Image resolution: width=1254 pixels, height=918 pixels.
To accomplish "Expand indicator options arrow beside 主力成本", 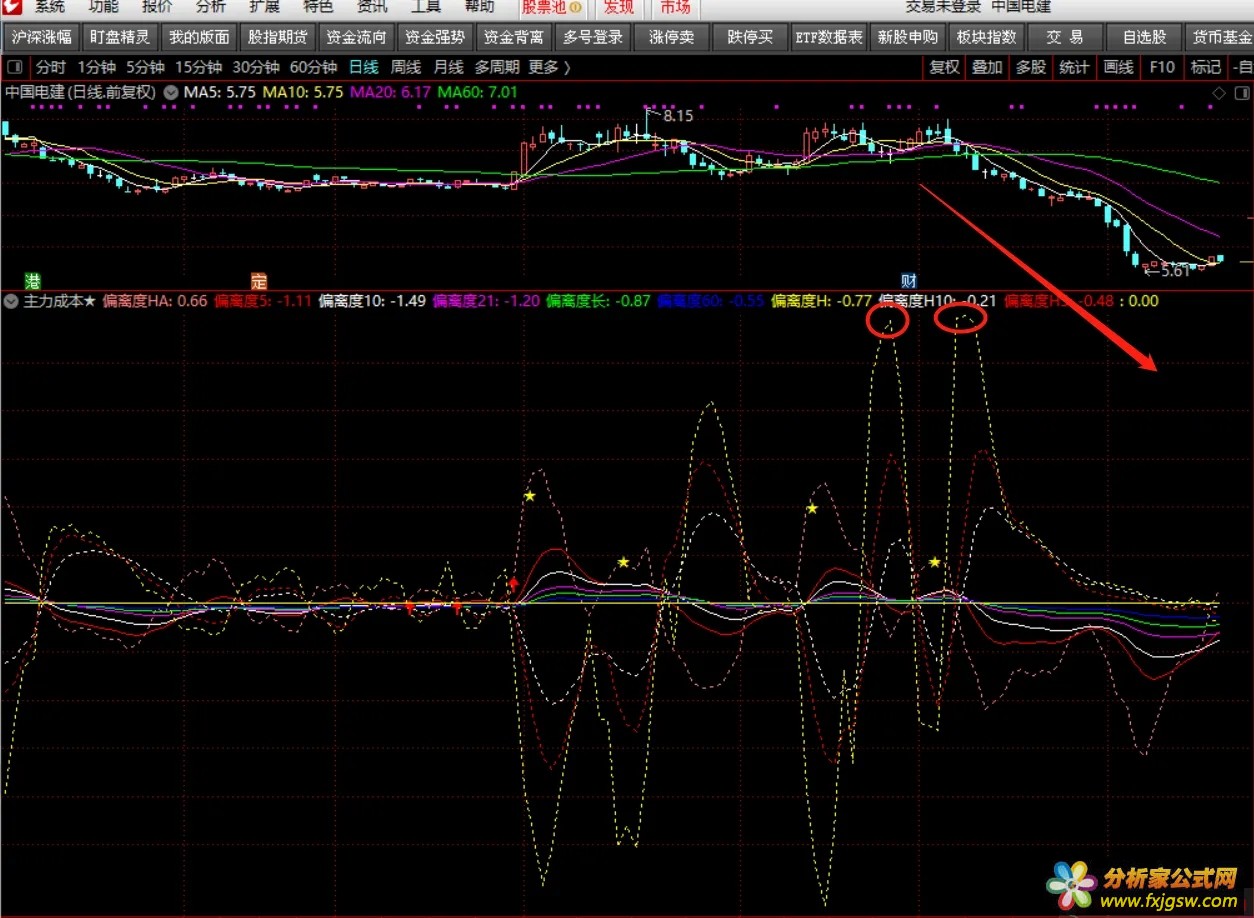I will (x=11, y=300).
